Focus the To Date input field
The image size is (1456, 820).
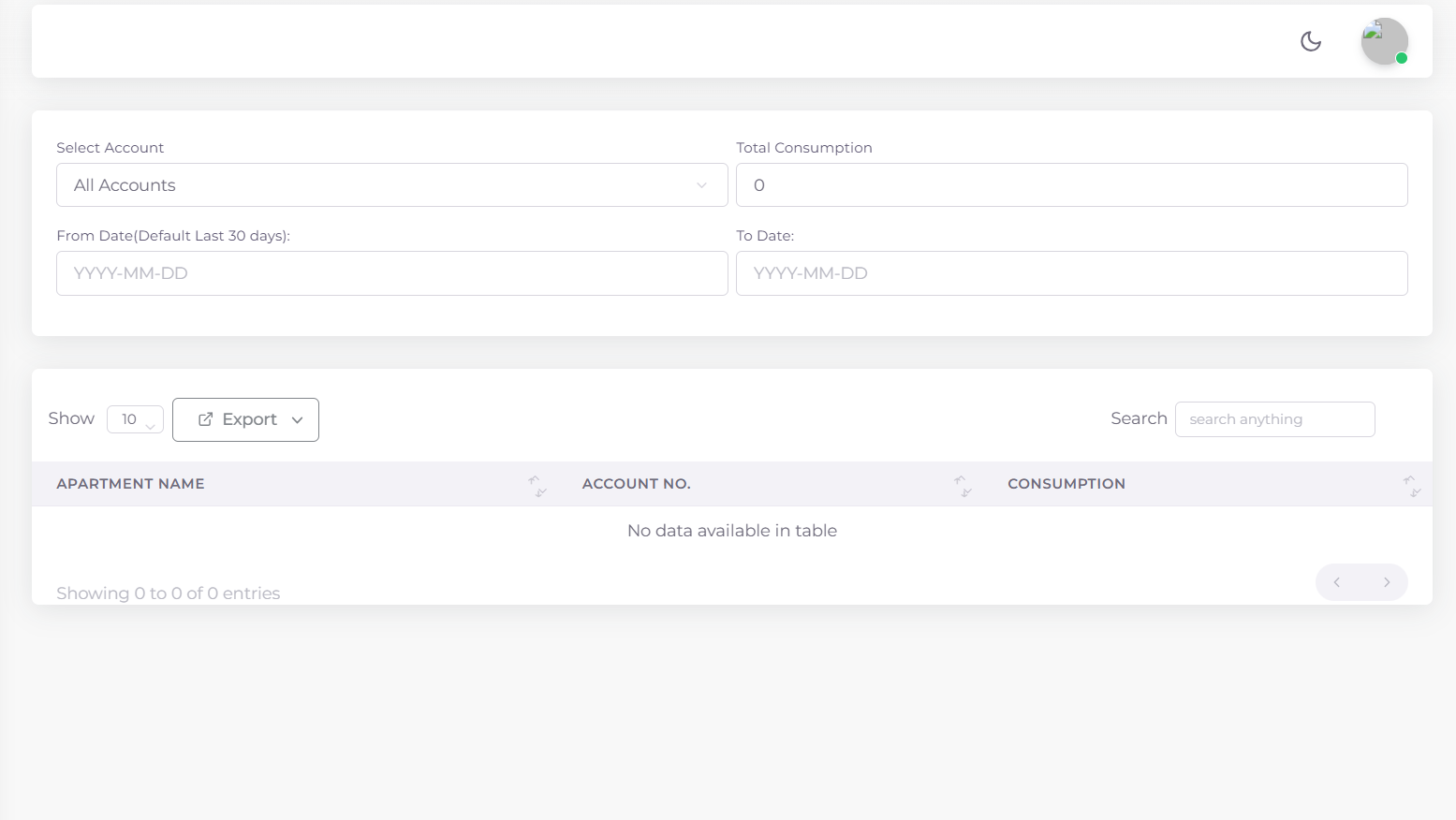(x=1071, y=273)
